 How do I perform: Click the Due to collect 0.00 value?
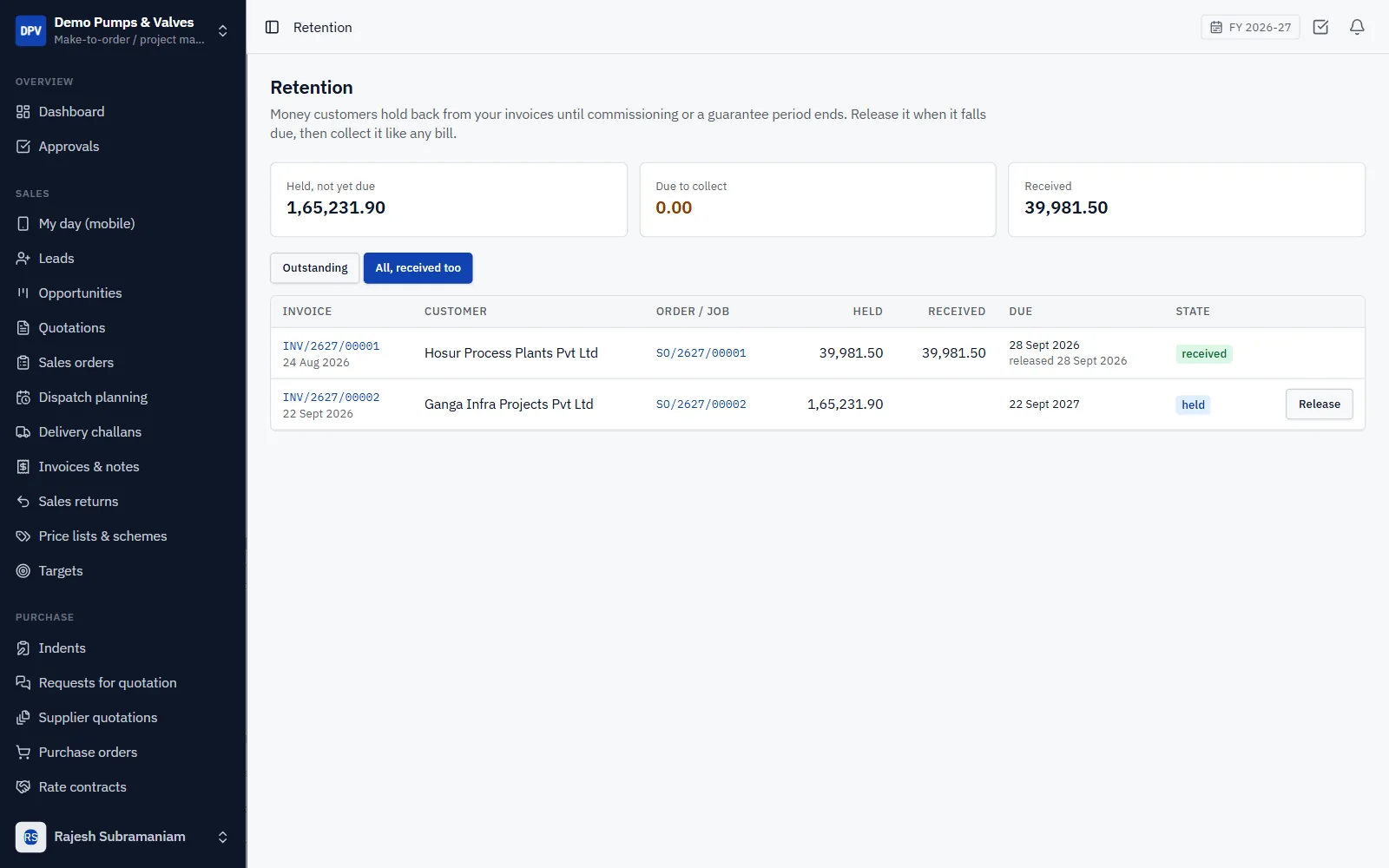pos(674,207)
